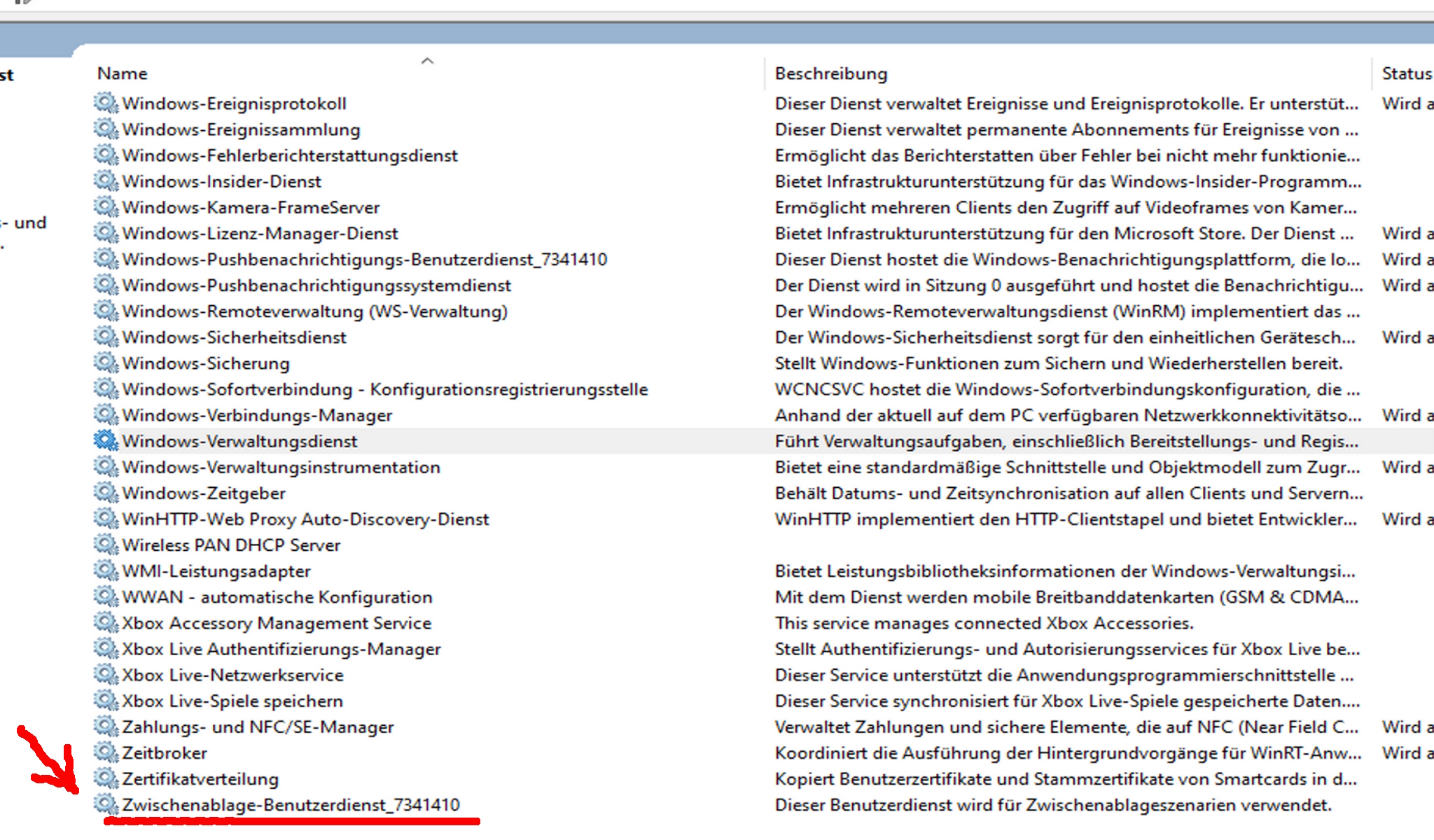The image size is (1434, 840).
Task: Click the sort arrow above the Name column
Action: [x=427, y=61]
